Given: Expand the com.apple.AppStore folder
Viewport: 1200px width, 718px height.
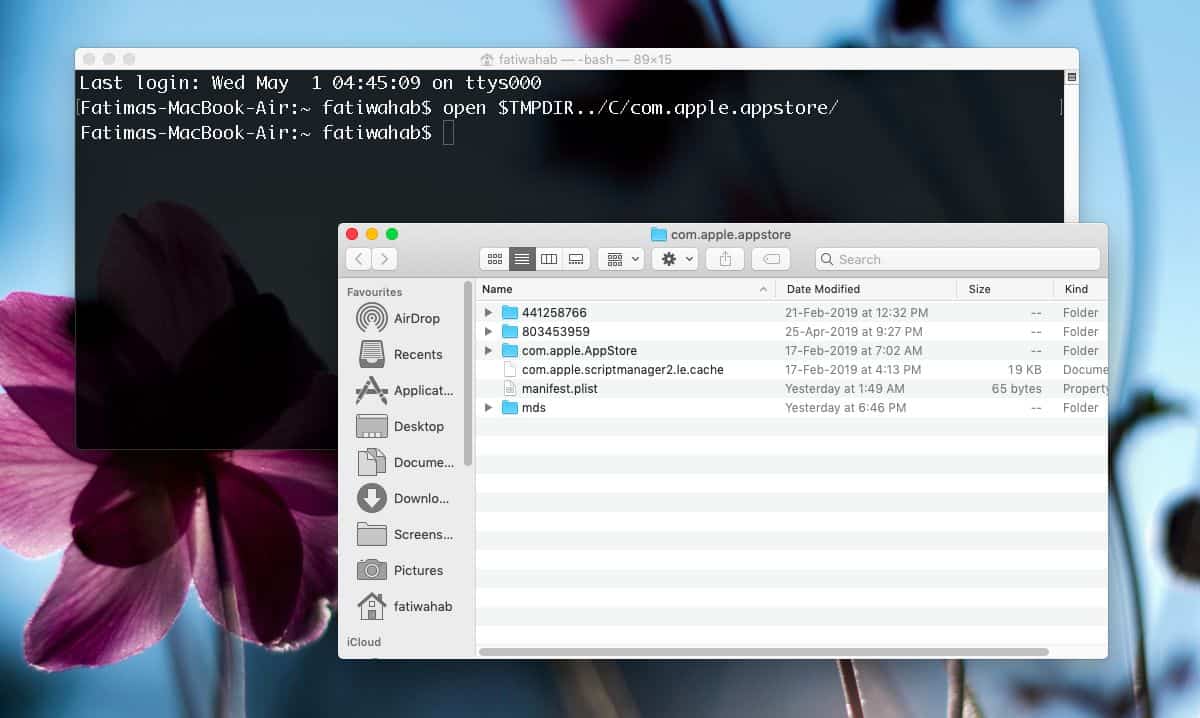Looking at the screenshot, I should point(488,351).
